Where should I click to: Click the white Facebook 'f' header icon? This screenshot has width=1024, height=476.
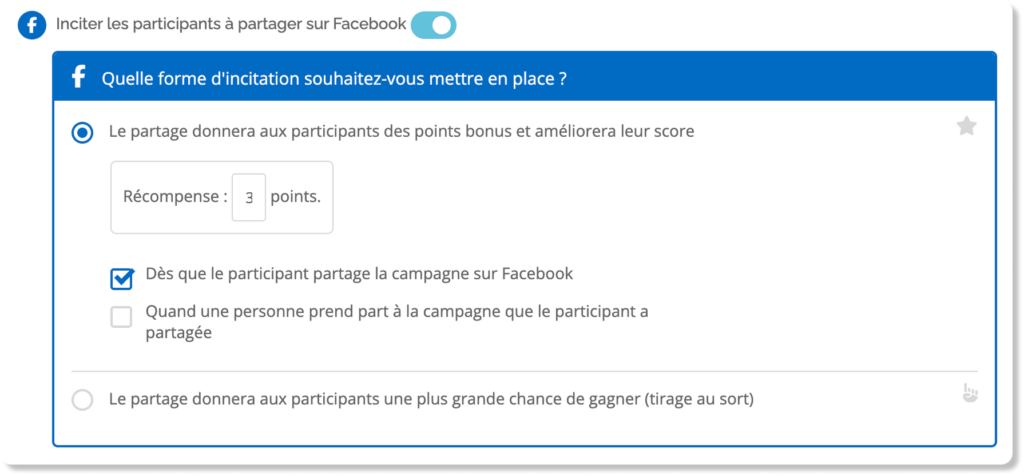[x=77, y=77]
